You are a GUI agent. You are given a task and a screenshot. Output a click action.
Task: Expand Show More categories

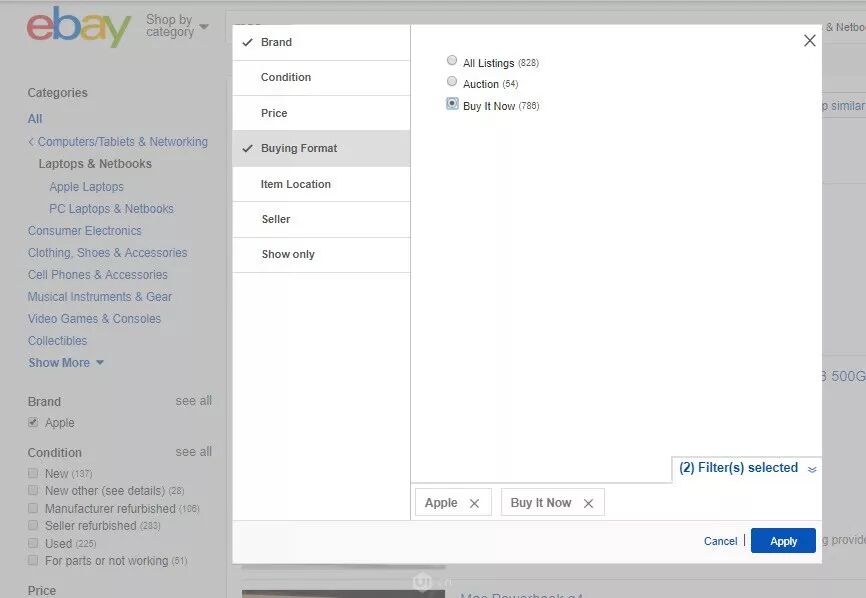click(x=66, y=363)
